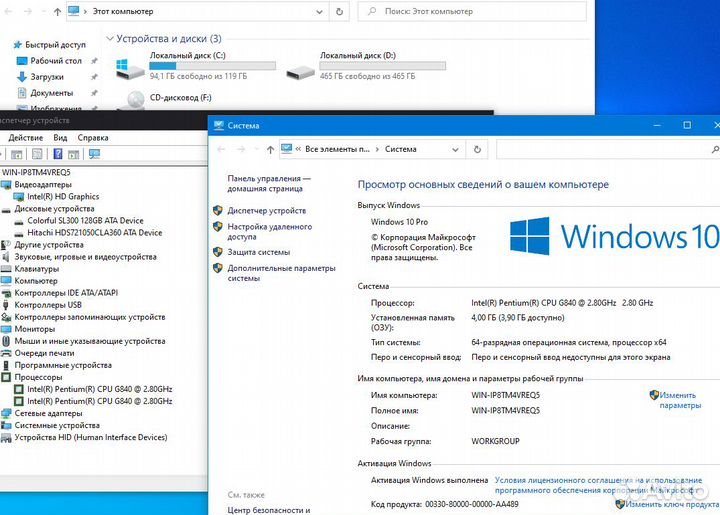This screenshot has height=515, width=720.
Task: Select Intel(R) HD Graphics device
Action: [x=63, y=196]
